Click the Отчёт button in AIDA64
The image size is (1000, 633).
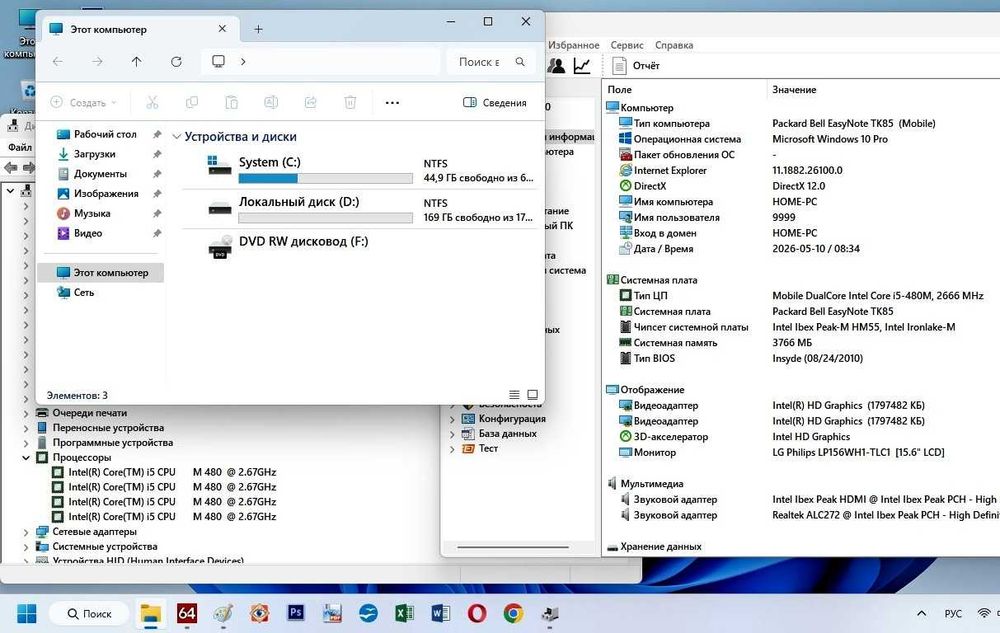coord(636,66)
